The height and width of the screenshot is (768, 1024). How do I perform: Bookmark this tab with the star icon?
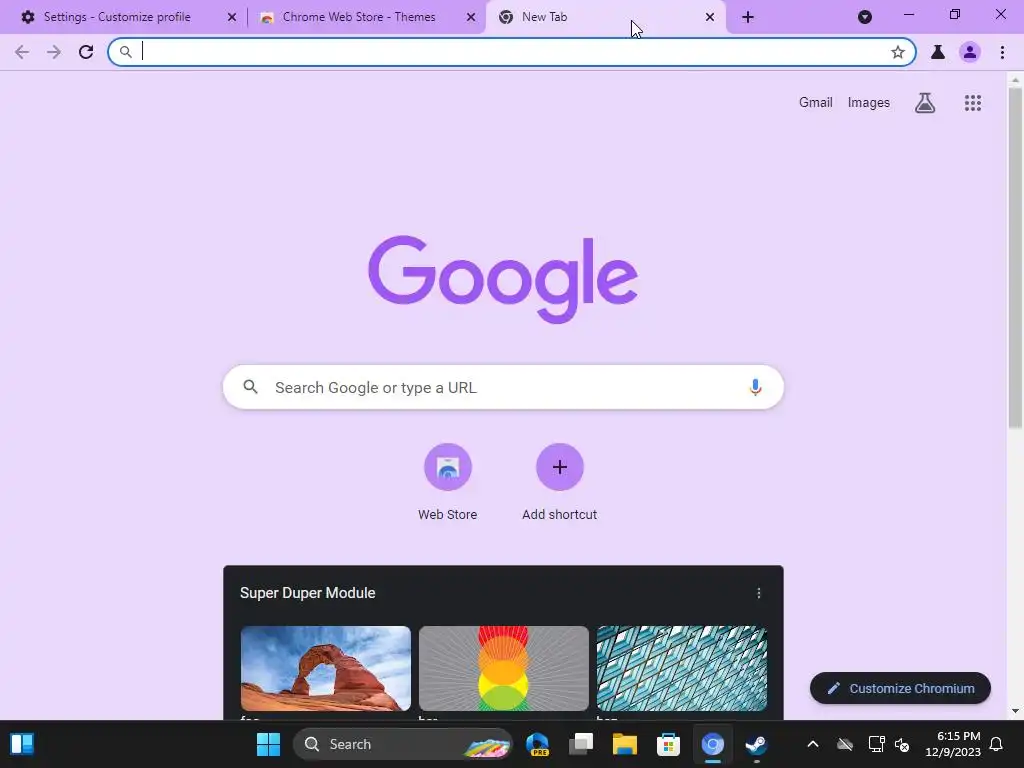tap(898, 52)
